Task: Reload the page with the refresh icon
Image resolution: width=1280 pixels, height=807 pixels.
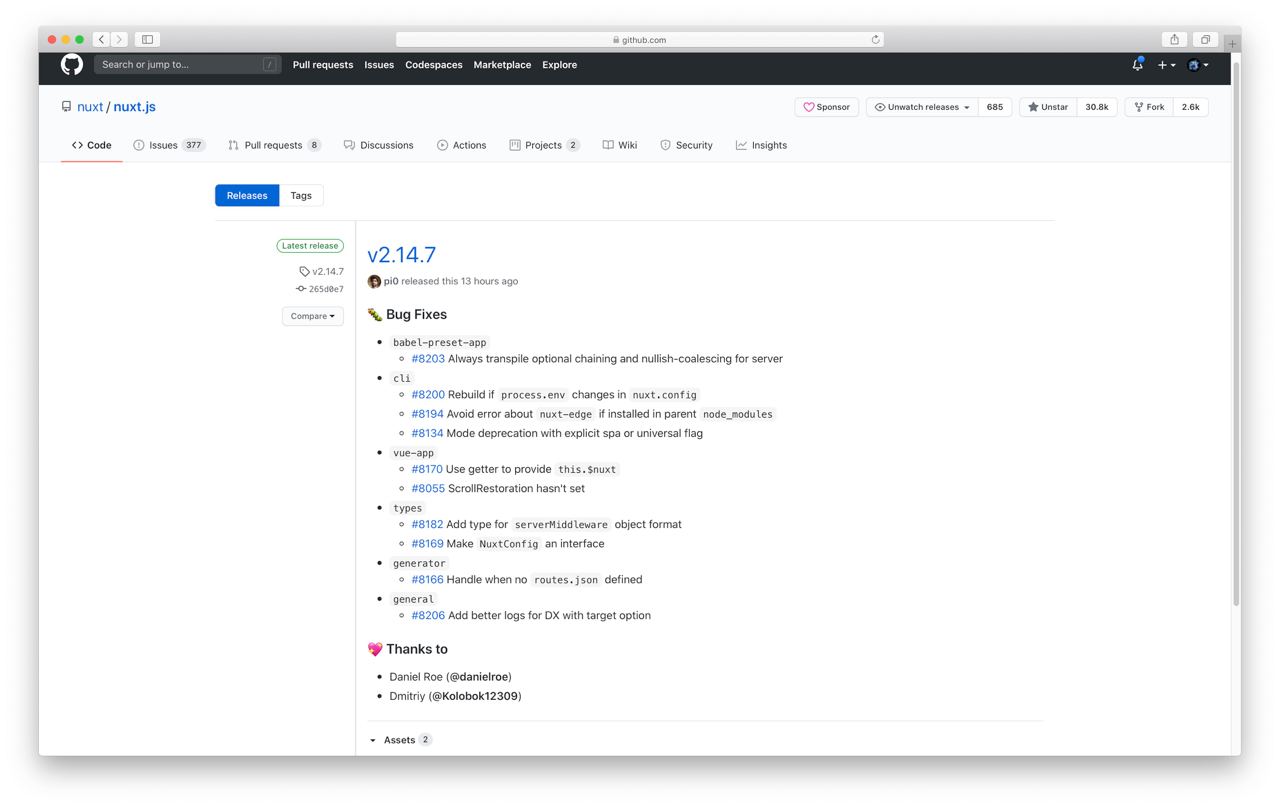Action: click(875, 40)
